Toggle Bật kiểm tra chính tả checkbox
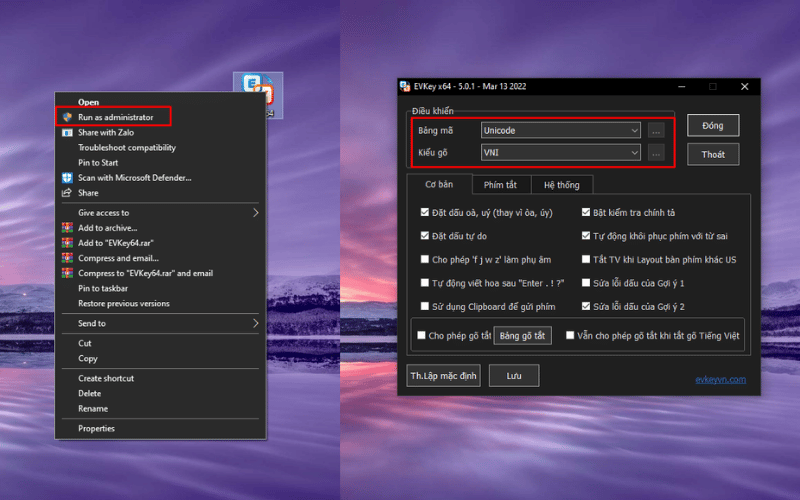Viewport: 800px width, 500px height. pos(586,212)
